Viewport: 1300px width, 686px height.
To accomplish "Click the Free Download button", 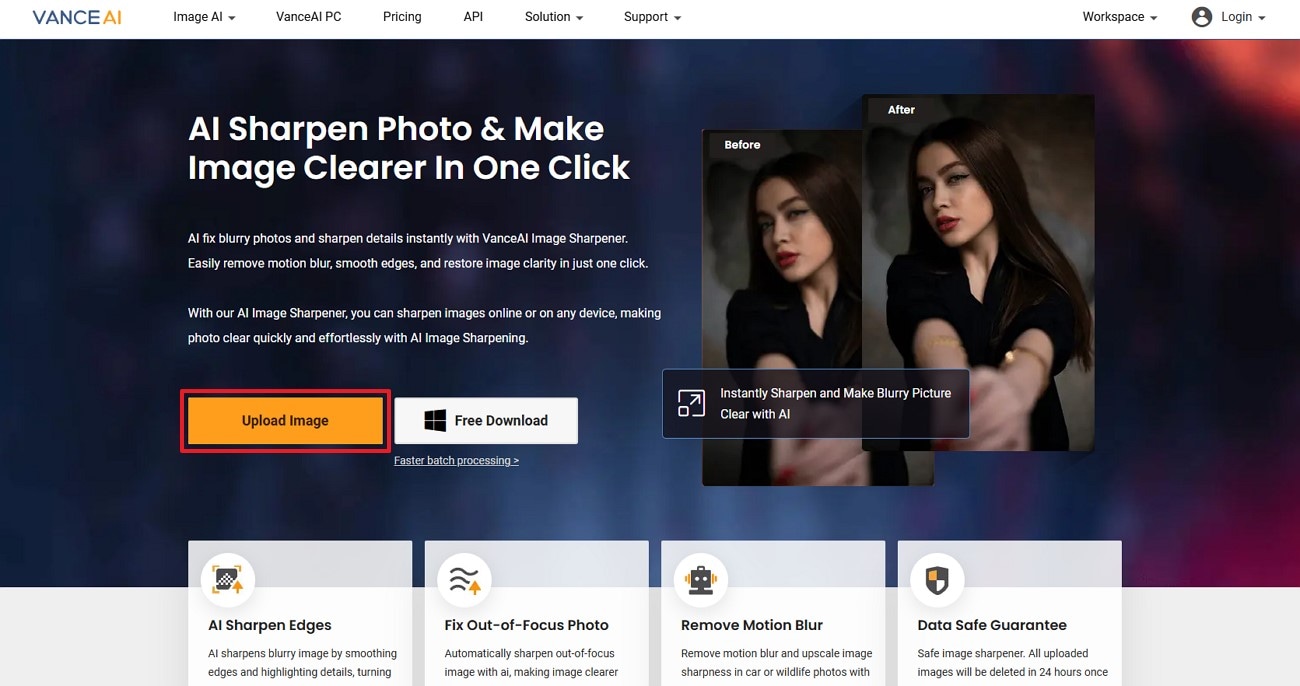I will (486, 421).
